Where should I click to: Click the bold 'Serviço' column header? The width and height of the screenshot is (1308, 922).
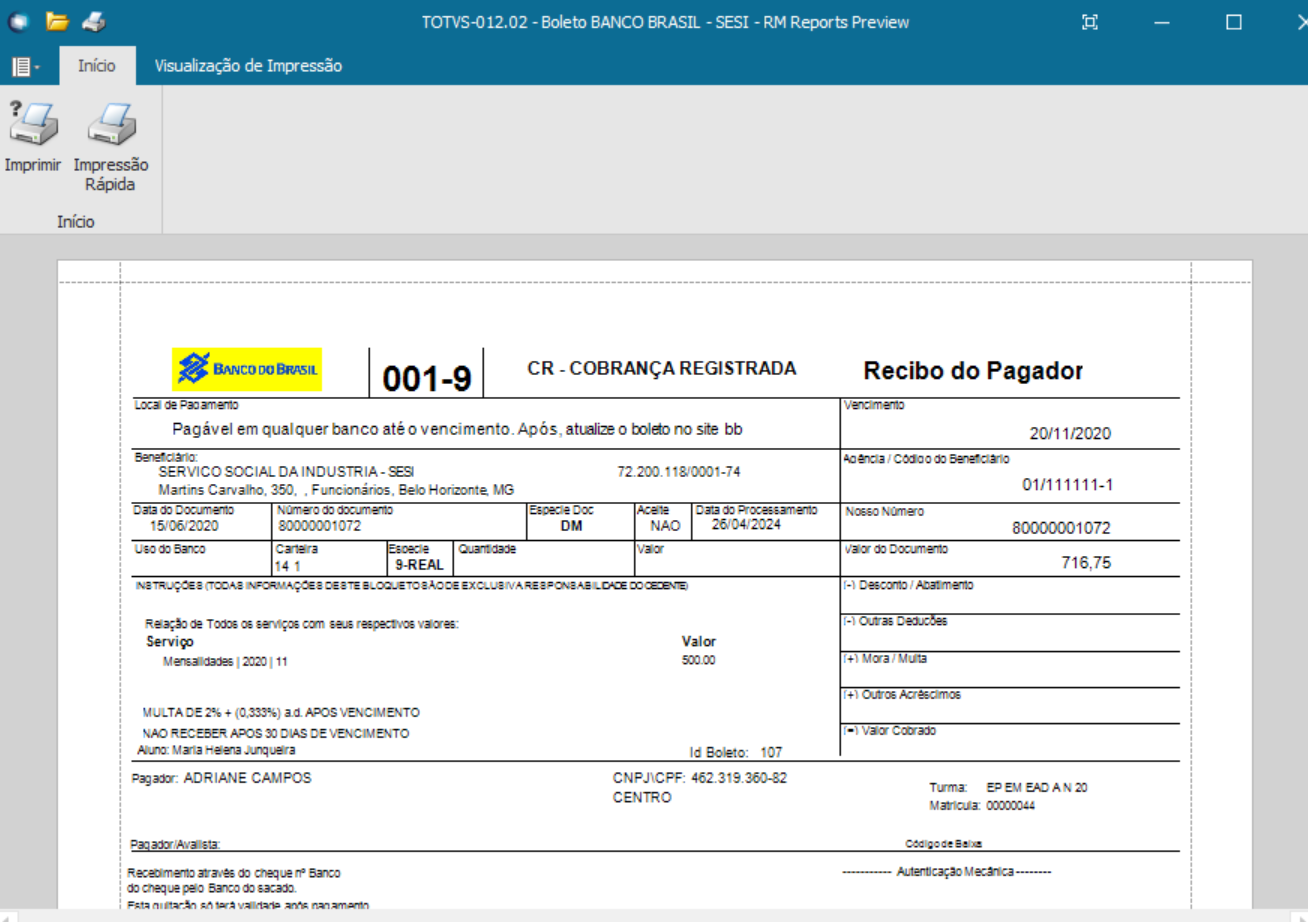coord(170,642)
